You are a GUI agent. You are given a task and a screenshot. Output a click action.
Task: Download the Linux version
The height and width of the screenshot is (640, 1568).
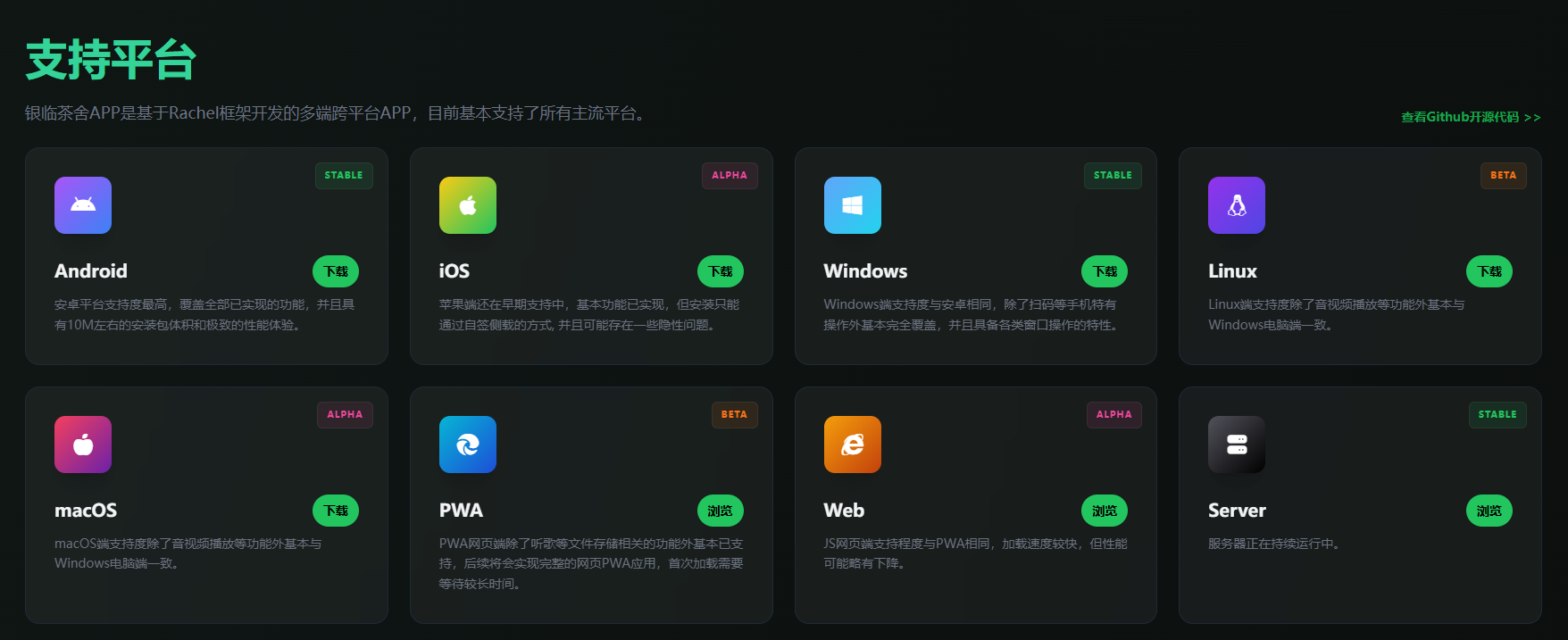click(1489, 271)
